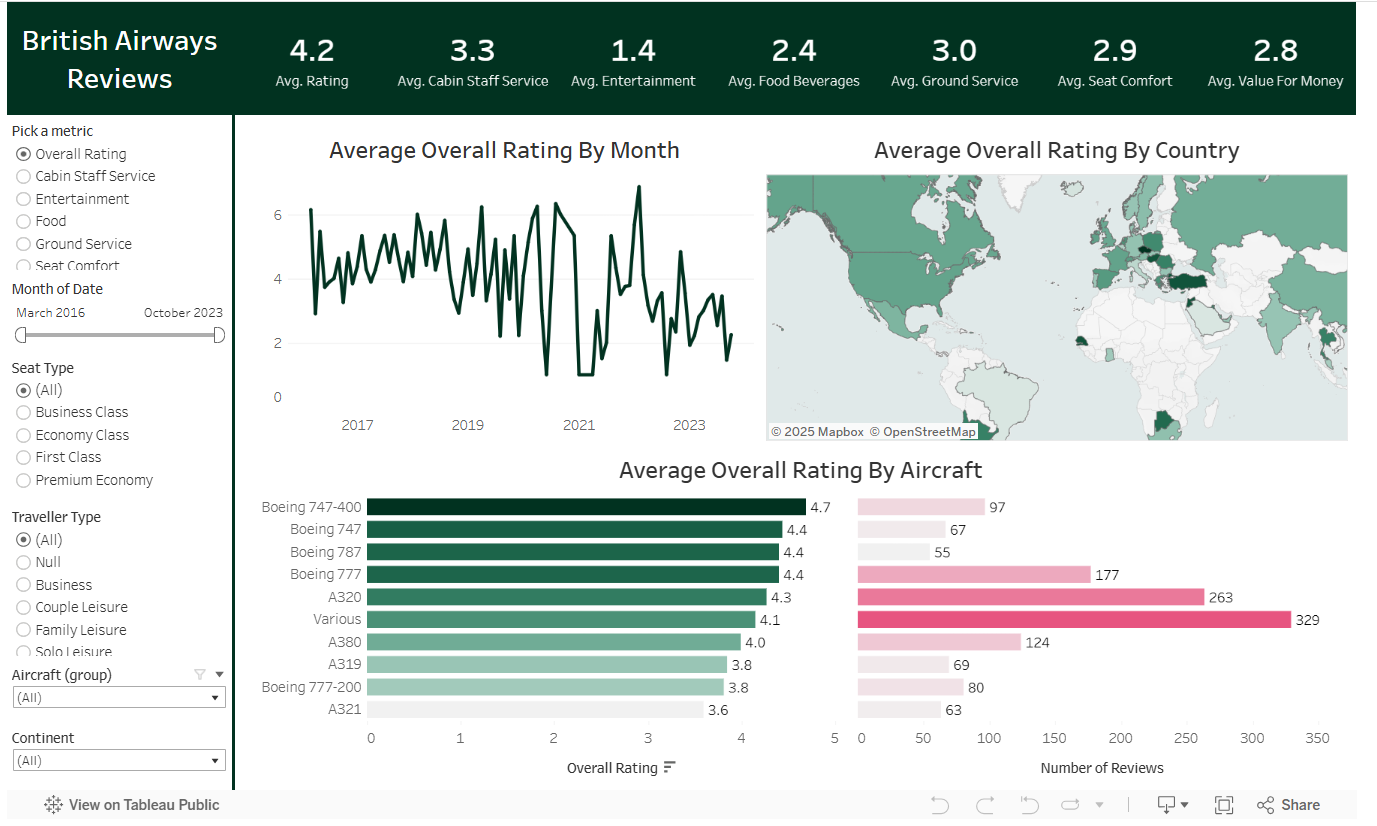Screen dimensions: 1377x826
Task: Open the caret menu beside Aircraft (group) title
Action: pos(220,675)
